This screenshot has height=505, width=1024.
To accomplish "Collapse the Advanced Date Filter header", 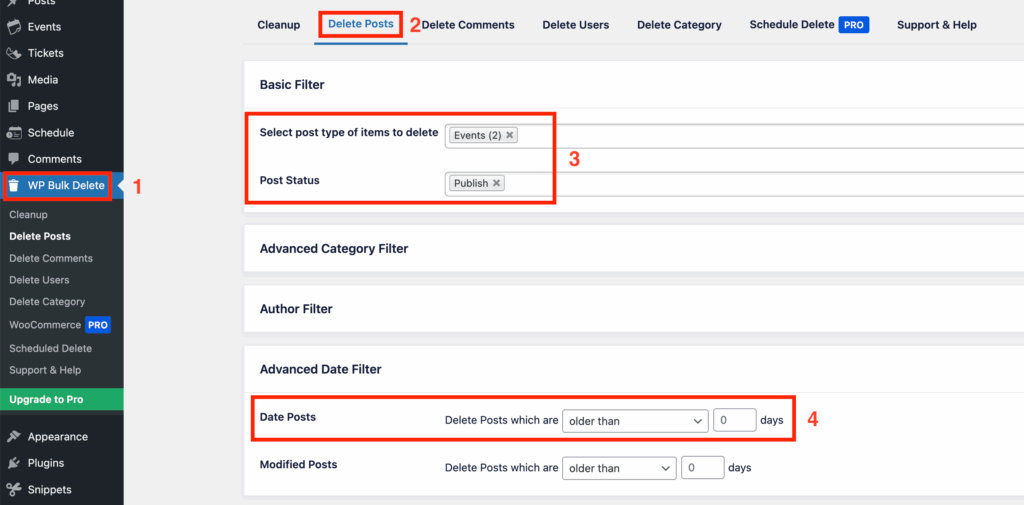I will [633, 369].
